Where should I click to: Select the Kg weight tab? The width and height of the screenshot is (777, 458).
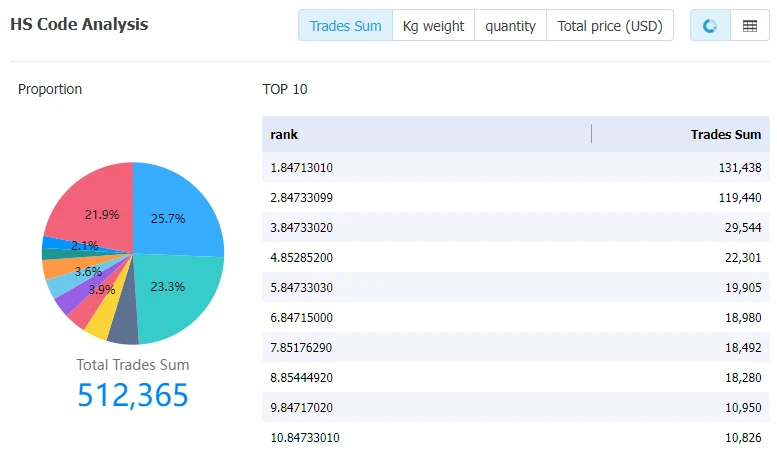click(434, 25)
